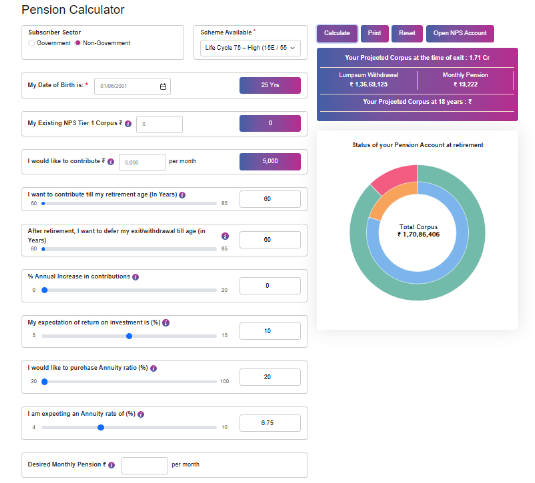Image resolution: width=535 pixels, height=483 pixels.
Task: Click Status of your Pension Account title
Action: pyautogui.click(x=418, y=145)
